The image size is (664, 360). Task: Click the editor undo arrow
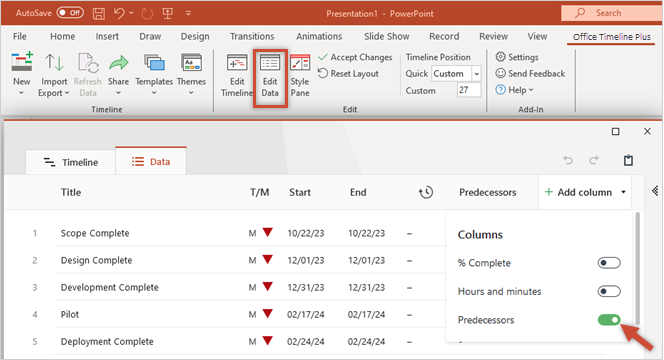[x=568, y=160]
